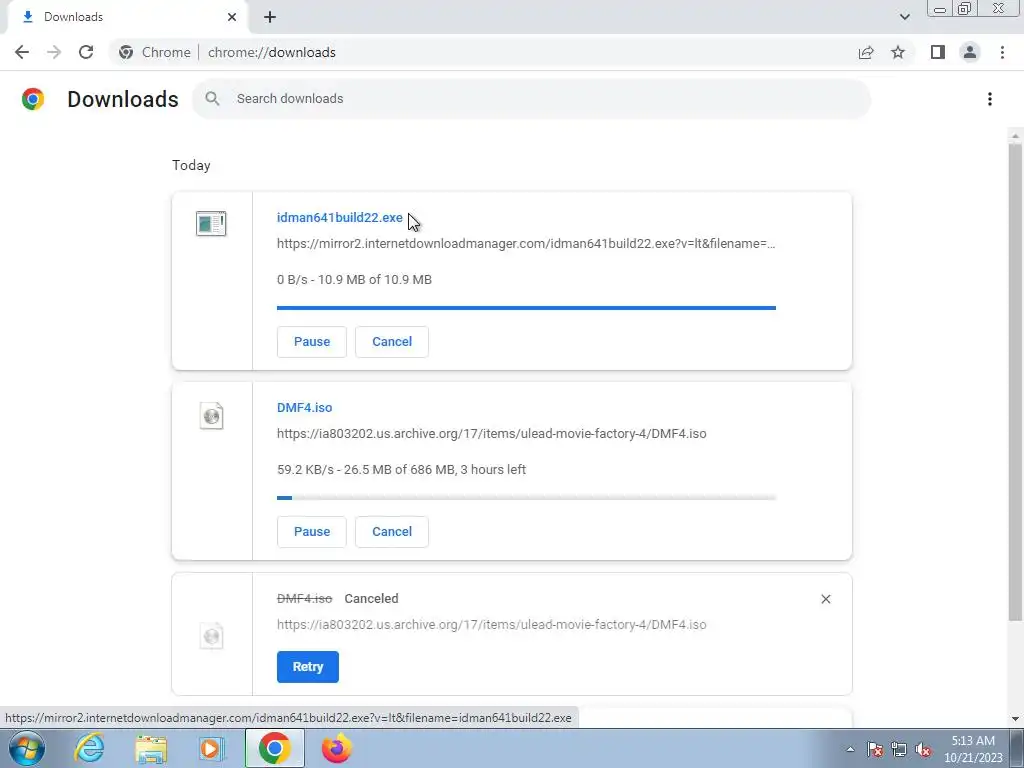Click the idman641build22.exe progress bar
The height and width of the screenshot is (768, 1024).
[526, 308]
